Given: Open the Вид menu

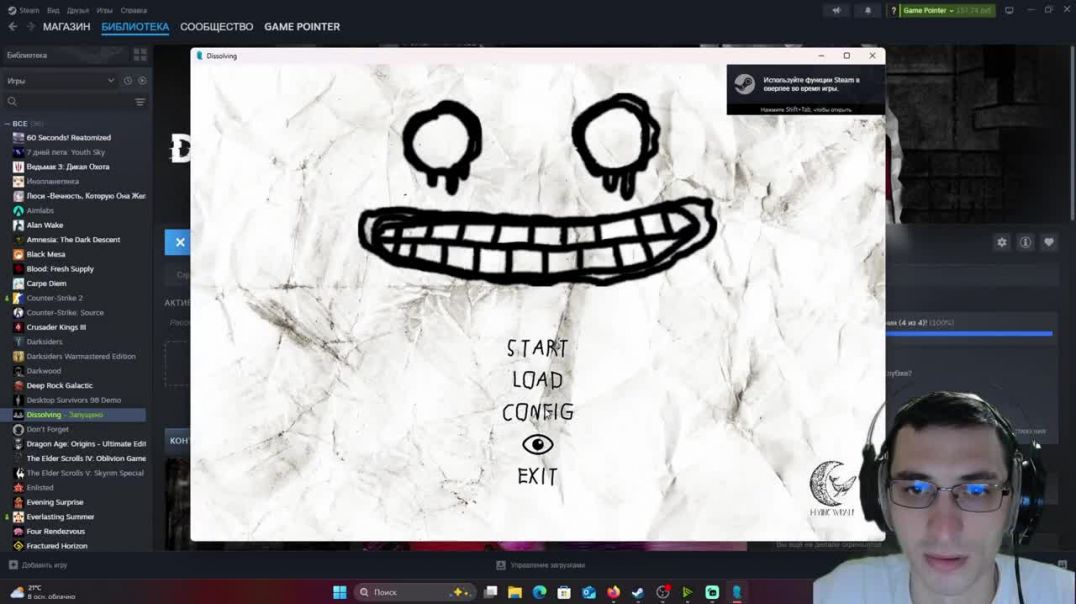Looking at the screenshot, I should click(x=53, y=10).
